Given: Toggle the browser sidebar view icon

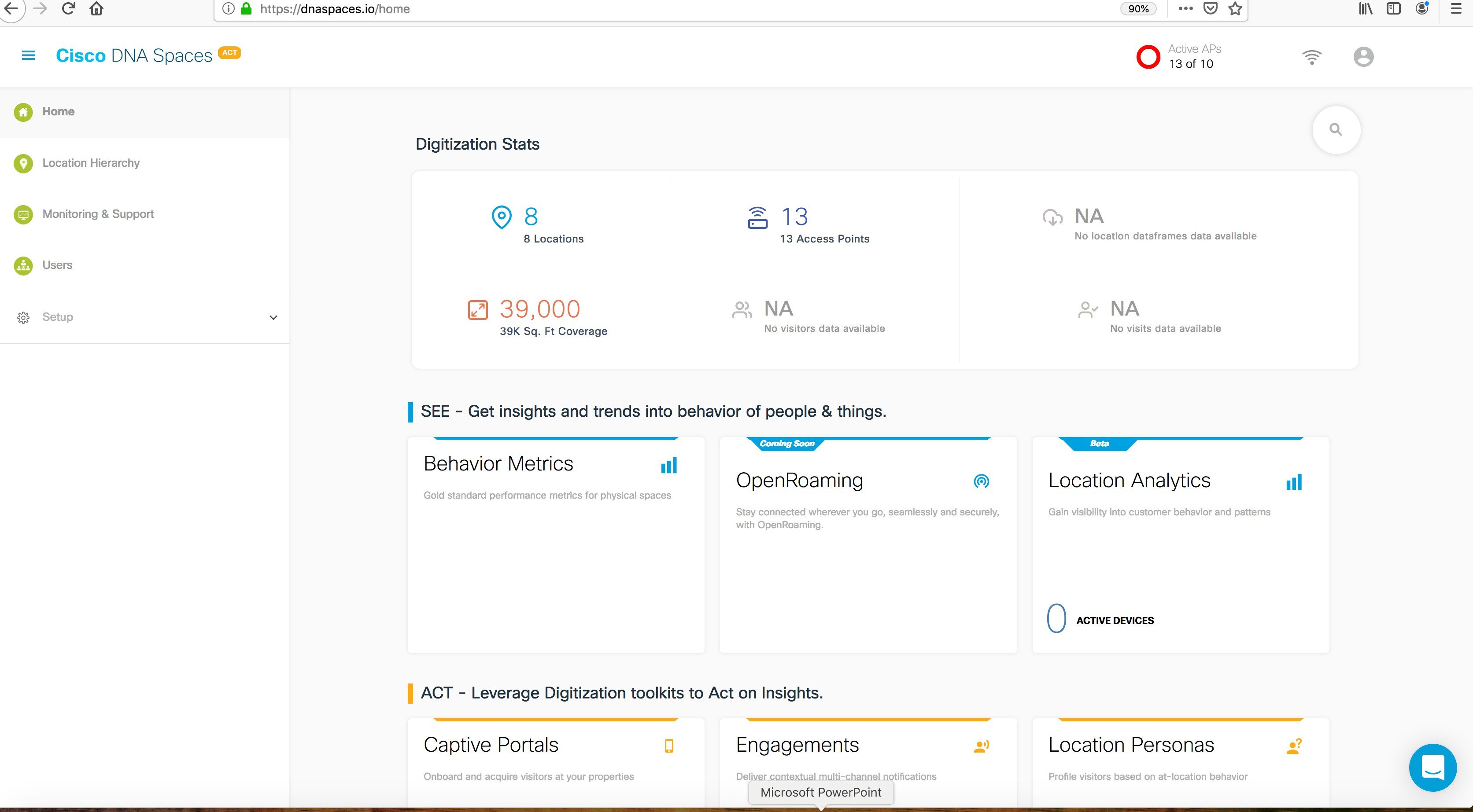Looking at the screenshot, I should 1394,8.
